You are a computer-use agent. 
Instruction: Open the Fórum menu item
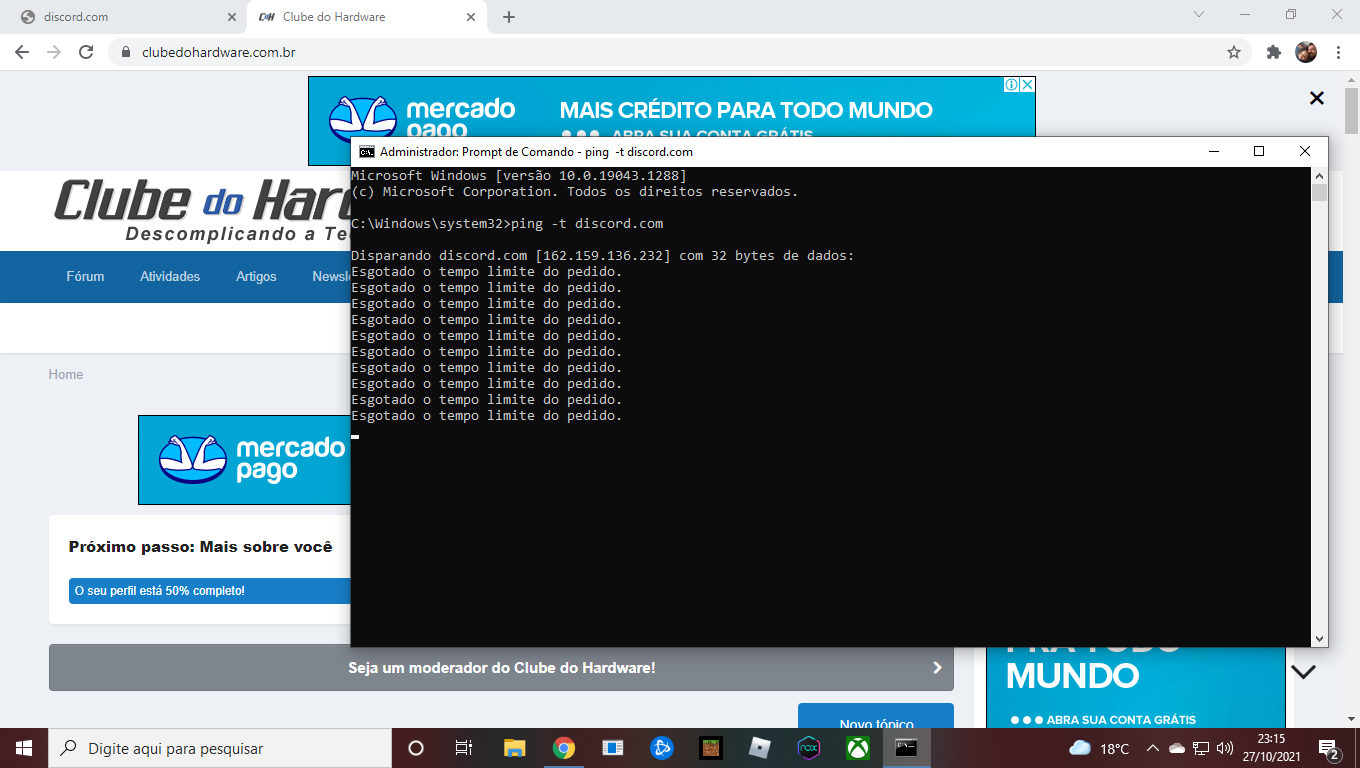pyautogui.click(x=85, y=276)
